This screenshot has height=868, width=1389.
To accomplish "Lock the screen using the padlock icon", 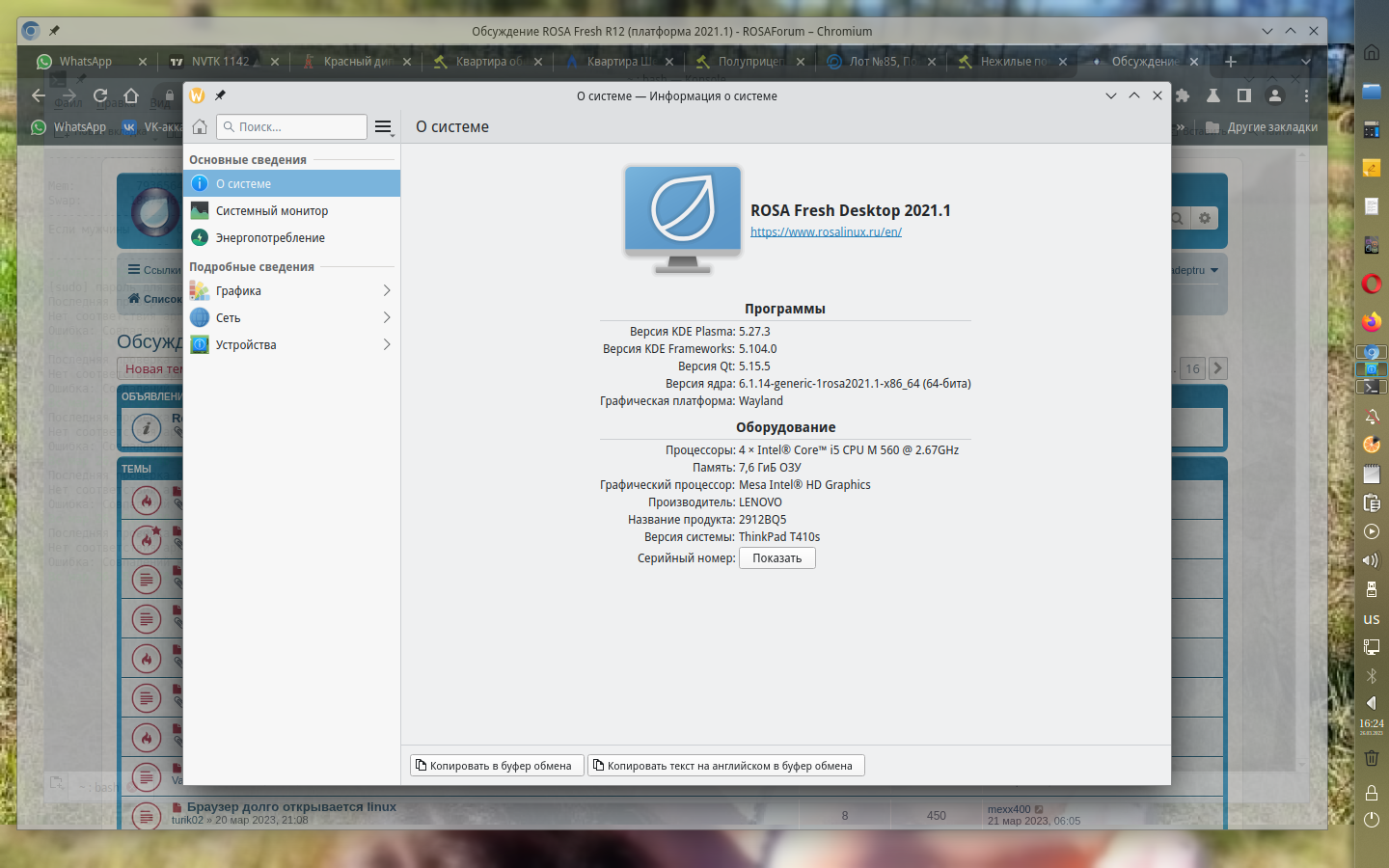I will click(1372, 793).
